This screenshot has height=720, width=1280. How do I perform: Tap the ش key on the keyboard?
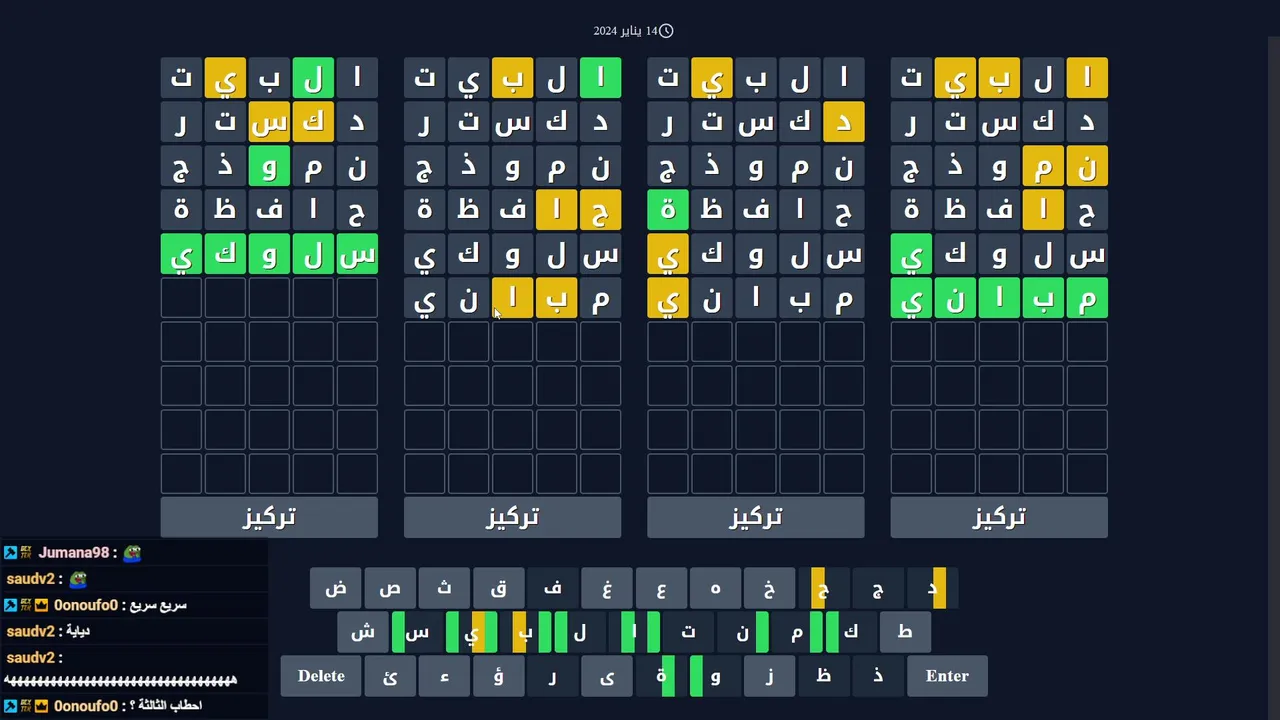click(x=363, y=632)
